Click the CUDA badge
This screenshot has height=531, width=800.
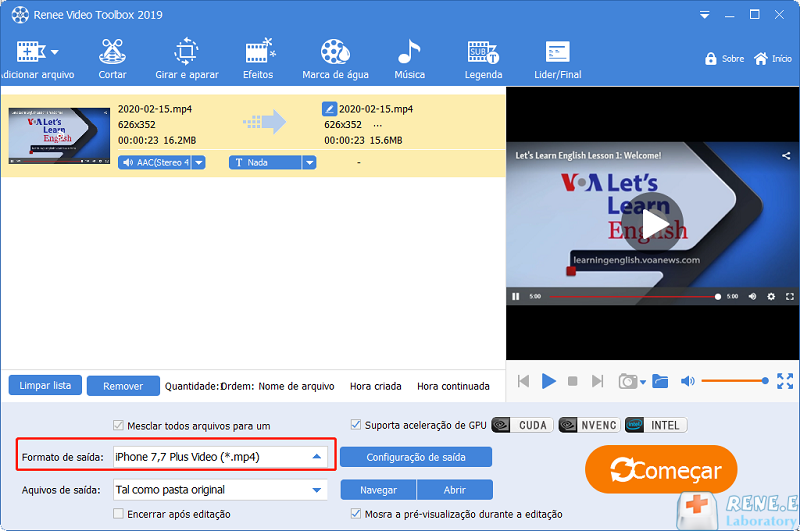point(522,425)
